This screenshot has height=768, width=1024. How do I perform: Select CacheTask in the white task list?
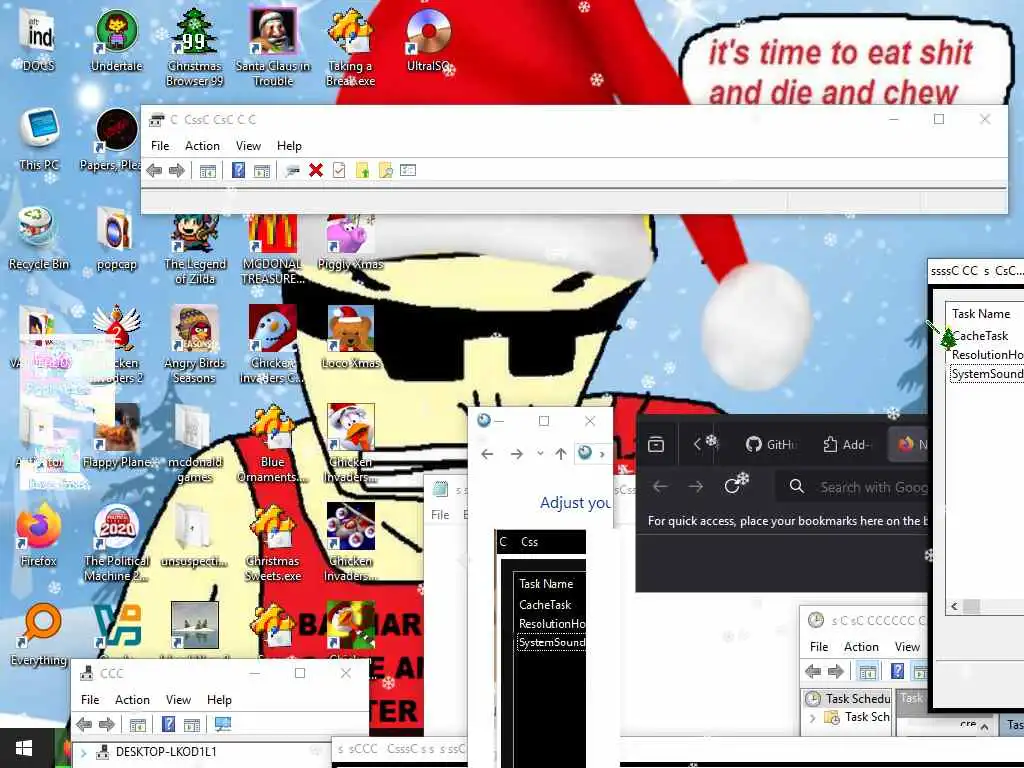coord(980,336)
